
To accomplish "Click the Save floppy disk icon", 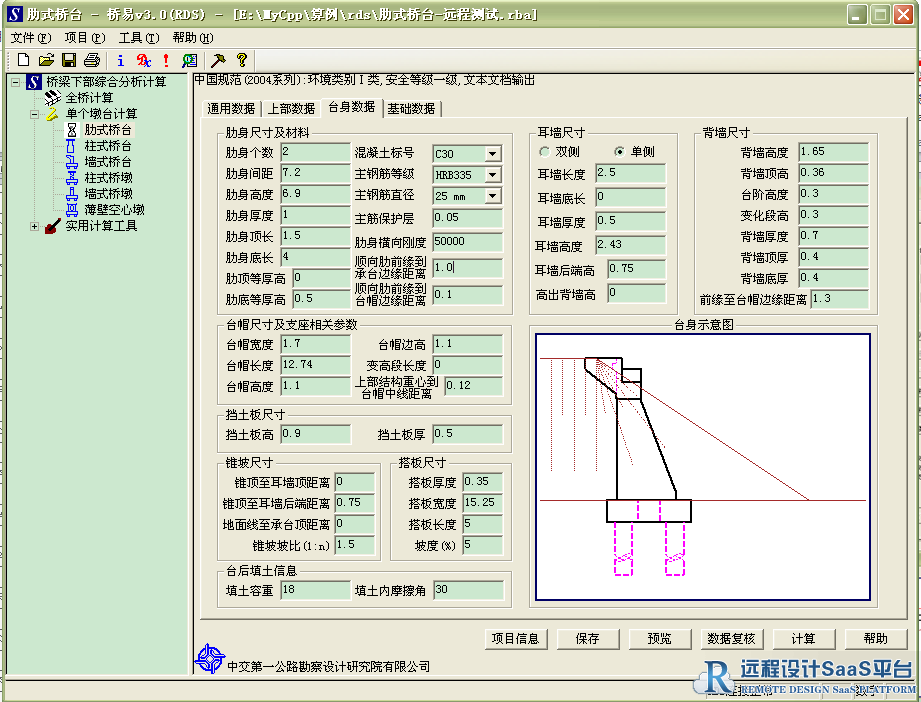I will pos(69,60).
